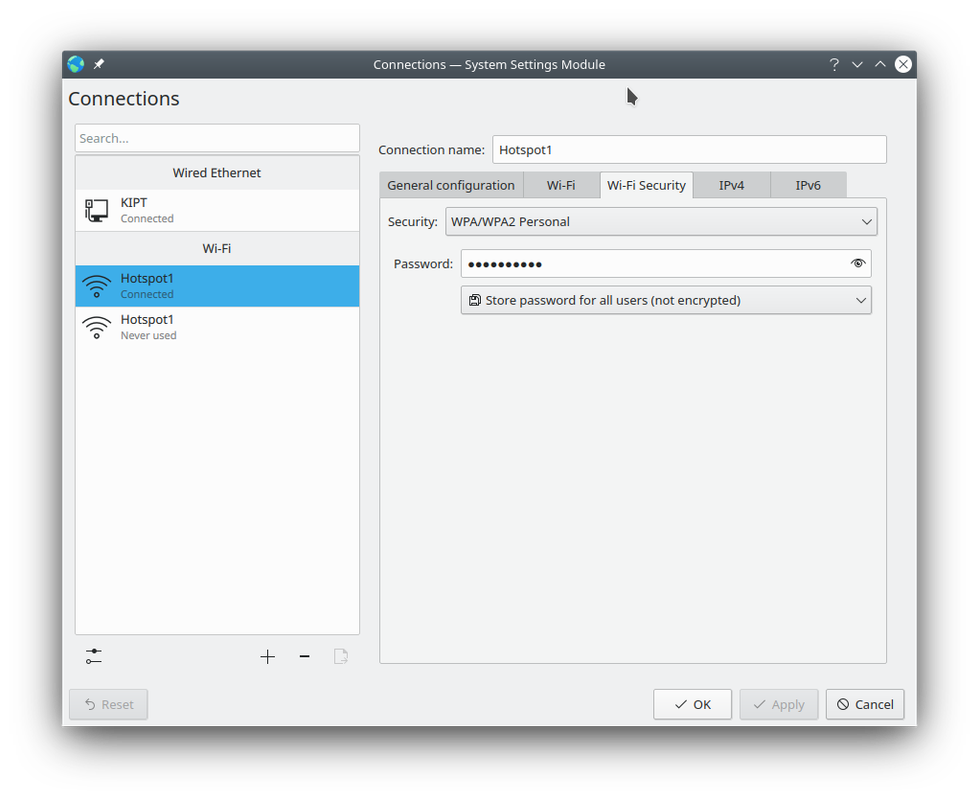This screenshot has height=800, width=979.
Task: Click the Cancel button
Action: tap(865, 704)
